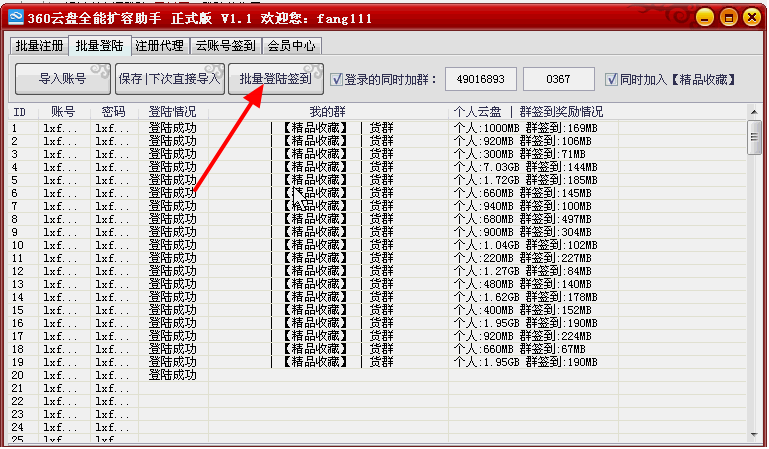Click 保存|下次直接导入 button
Viewport: 769px width, 449px height.
(x=170, y=79)
